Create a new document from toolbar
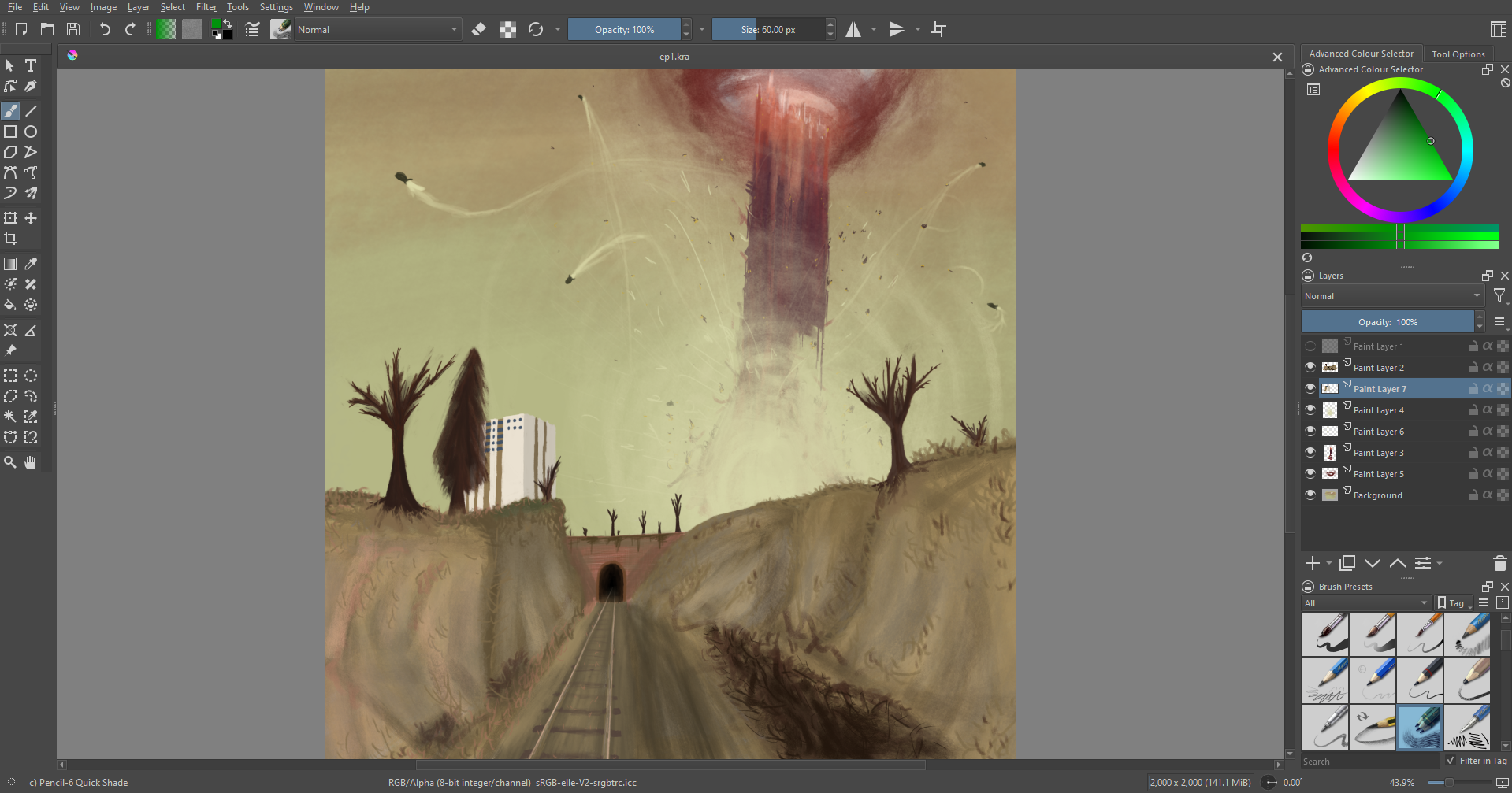This screenshot has height=793, width=1512. (x=21, y=29)
